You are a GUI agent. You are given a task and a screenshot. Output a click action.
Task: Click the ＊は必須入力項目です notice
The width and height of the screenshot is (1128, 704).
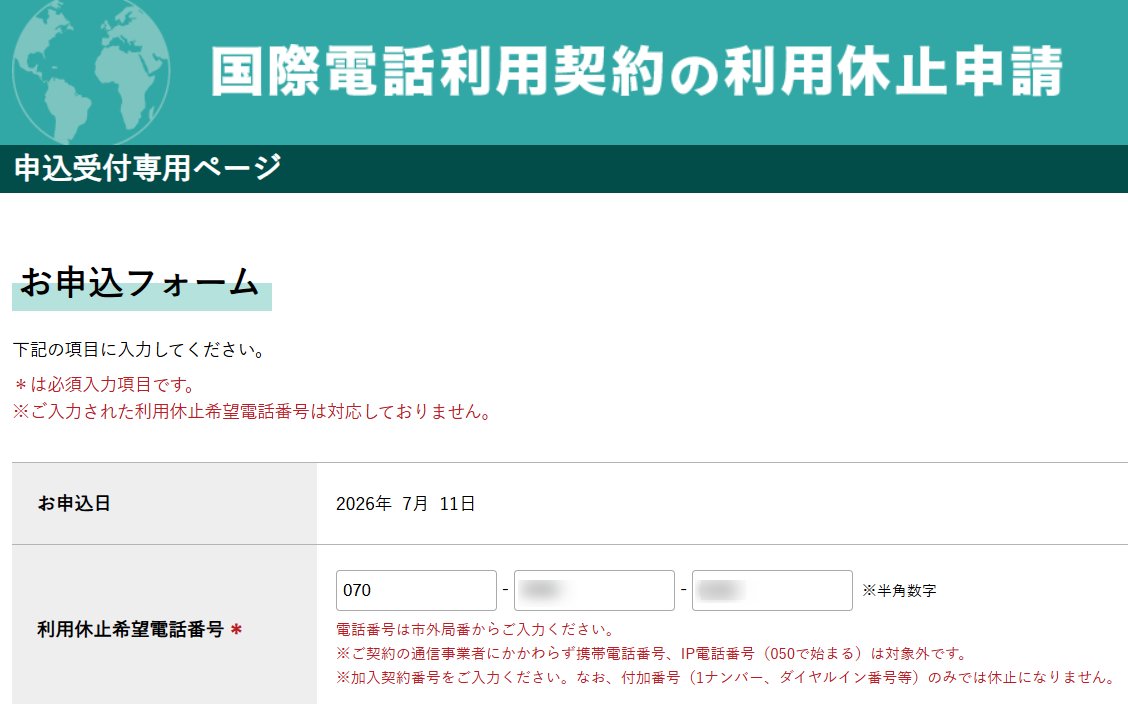coord(105,385)
